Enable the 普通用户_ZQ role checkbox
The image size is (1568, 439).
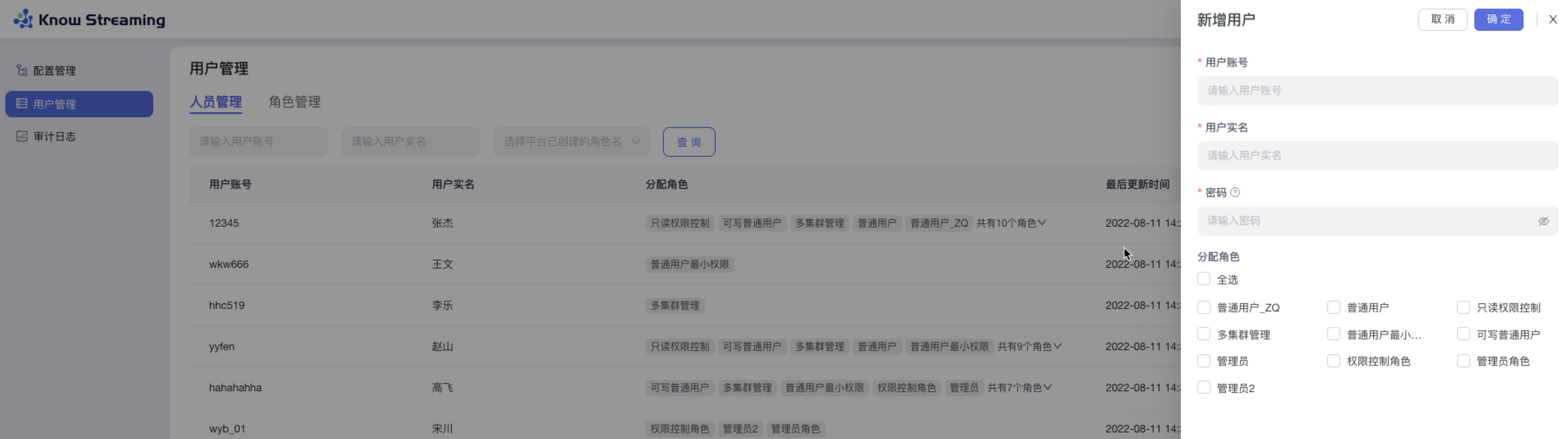1203,307
